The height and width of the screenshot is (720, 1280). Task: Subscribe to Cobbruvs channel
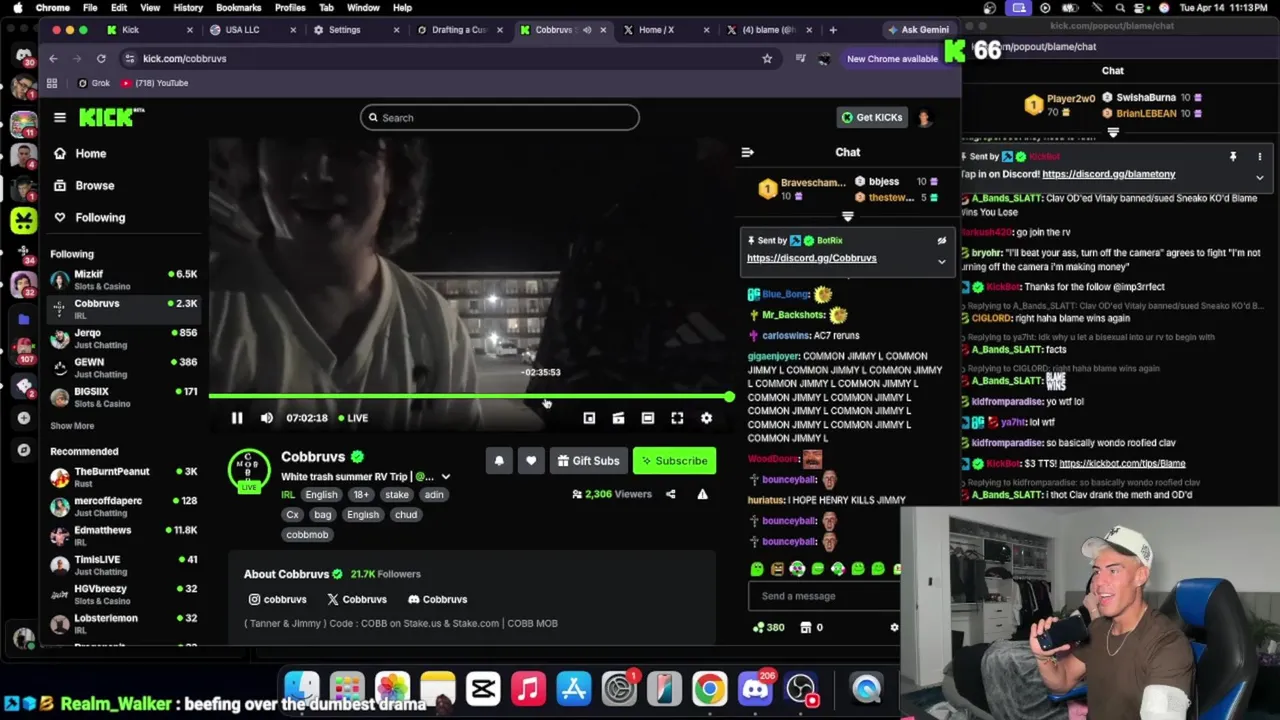click(x=674, y=461)
